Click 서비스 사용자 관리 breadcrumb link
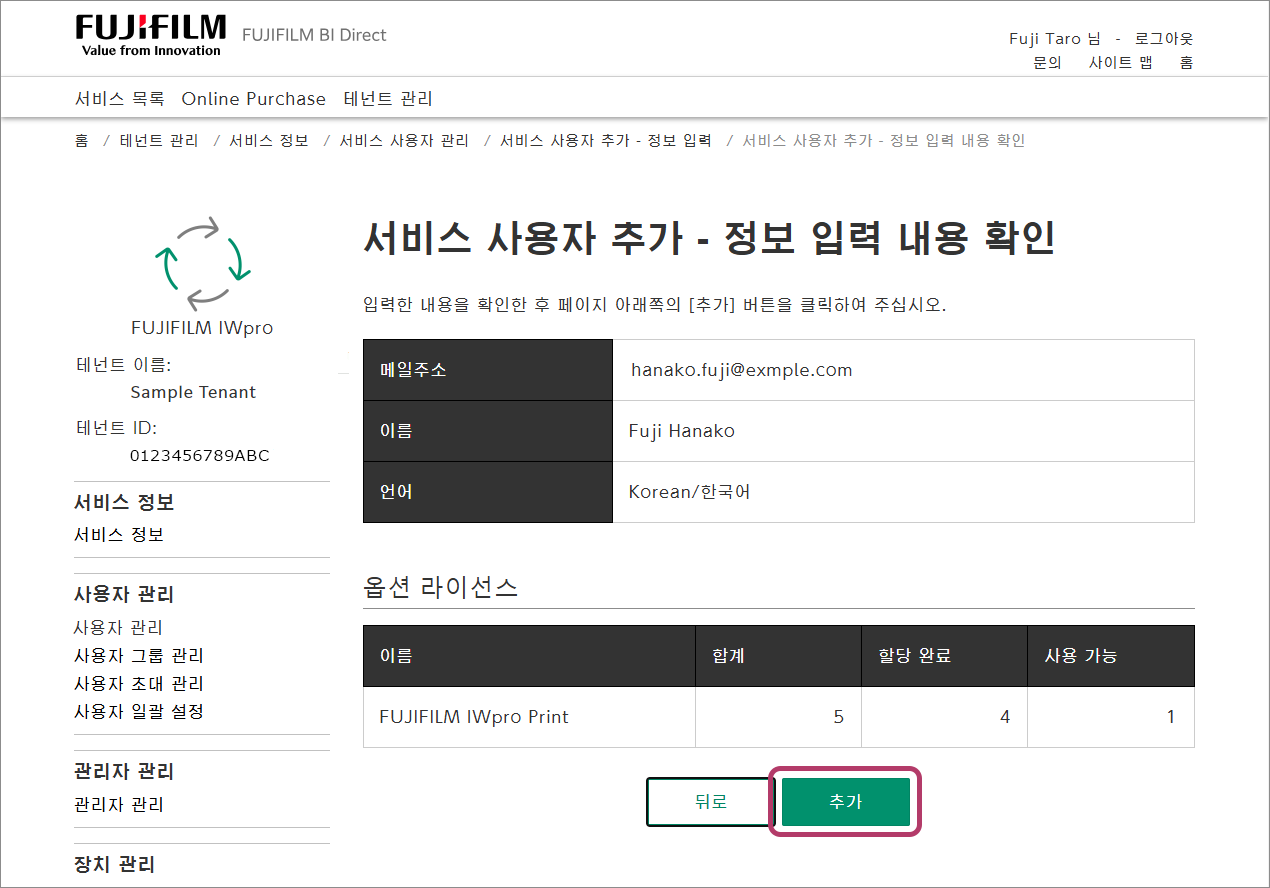The width and height of the screenshot is (1270, 888). 404,141
